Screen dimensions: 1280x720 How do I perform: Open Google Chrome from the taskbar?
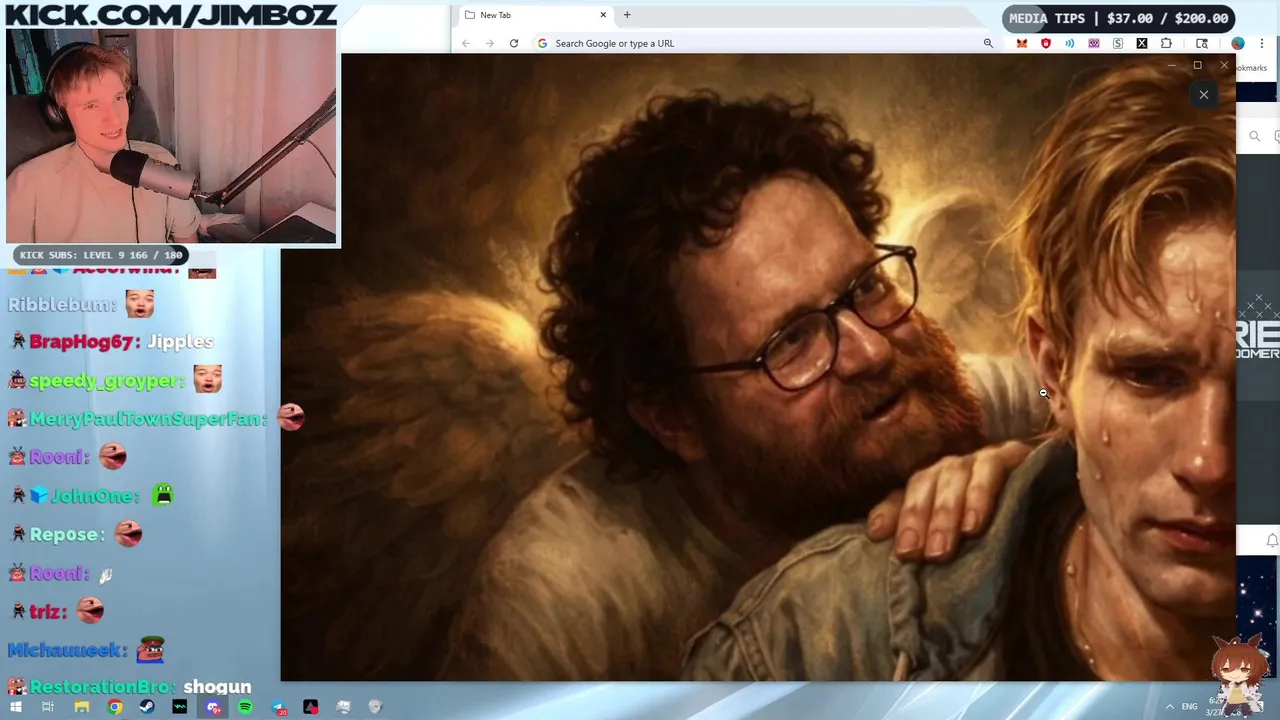click(115, 708)
